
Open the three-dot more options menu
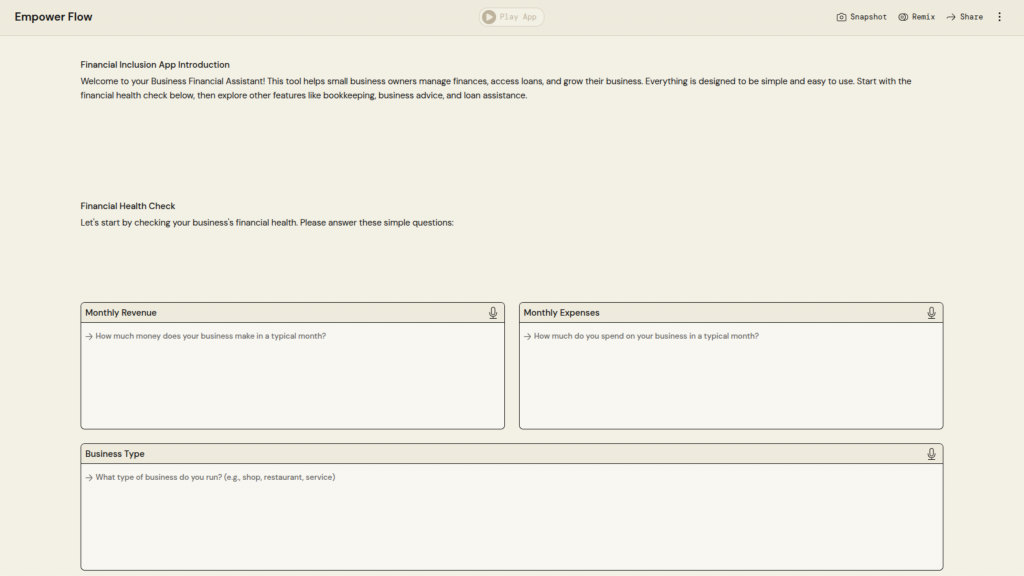[x=999, y=17]
